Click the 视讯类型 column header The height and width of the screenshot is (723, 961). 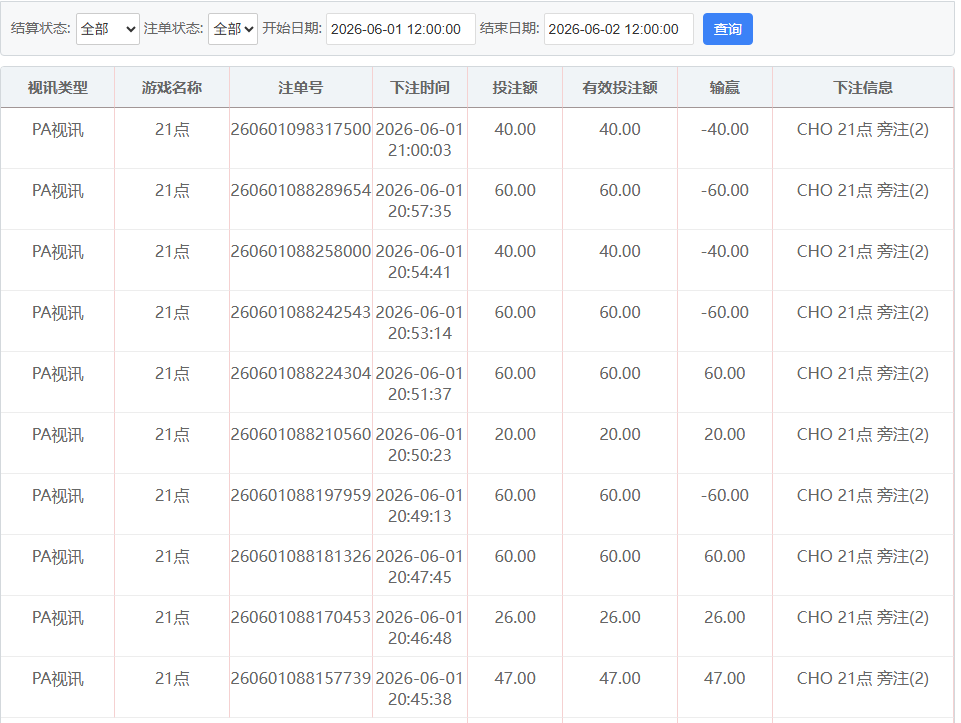(x=58, y=88)
